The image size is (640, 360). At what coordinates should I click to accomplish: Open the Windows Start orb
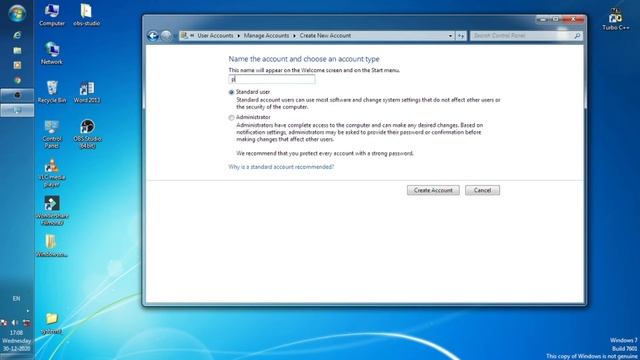click(x=17, y=13)
